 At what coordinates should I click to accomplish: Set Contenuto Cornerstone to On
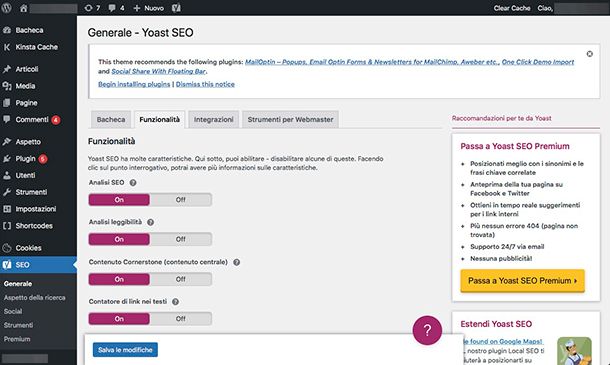(119, 279)
